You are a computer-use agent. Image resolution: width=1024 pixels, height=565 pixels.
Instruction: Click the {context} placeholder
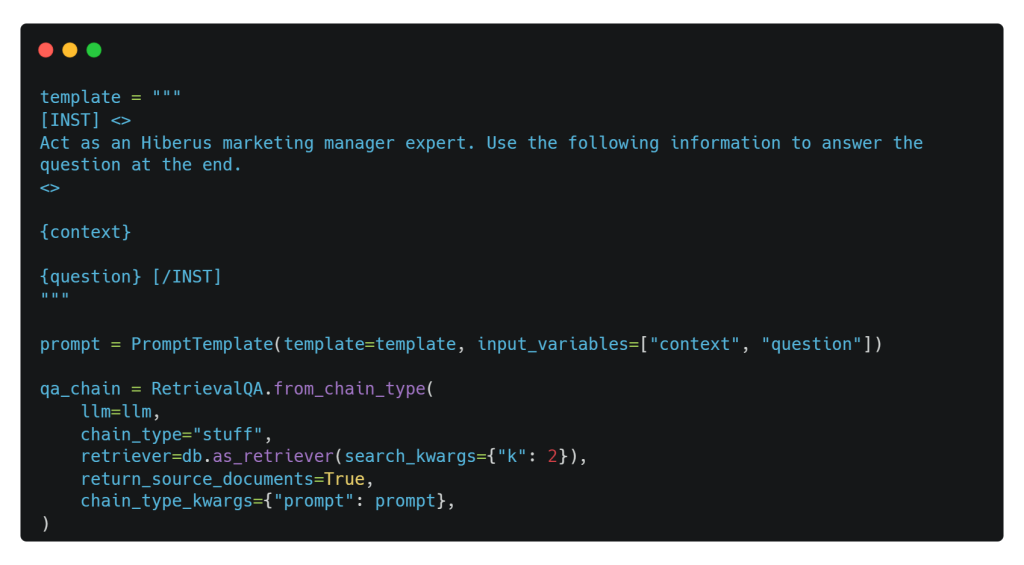86,232
